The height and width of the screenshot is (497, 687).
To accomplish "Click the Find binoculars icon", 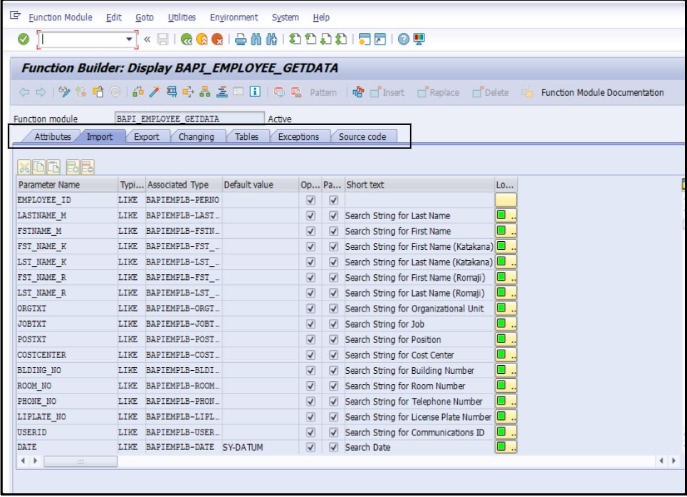I will click(256, 39).
